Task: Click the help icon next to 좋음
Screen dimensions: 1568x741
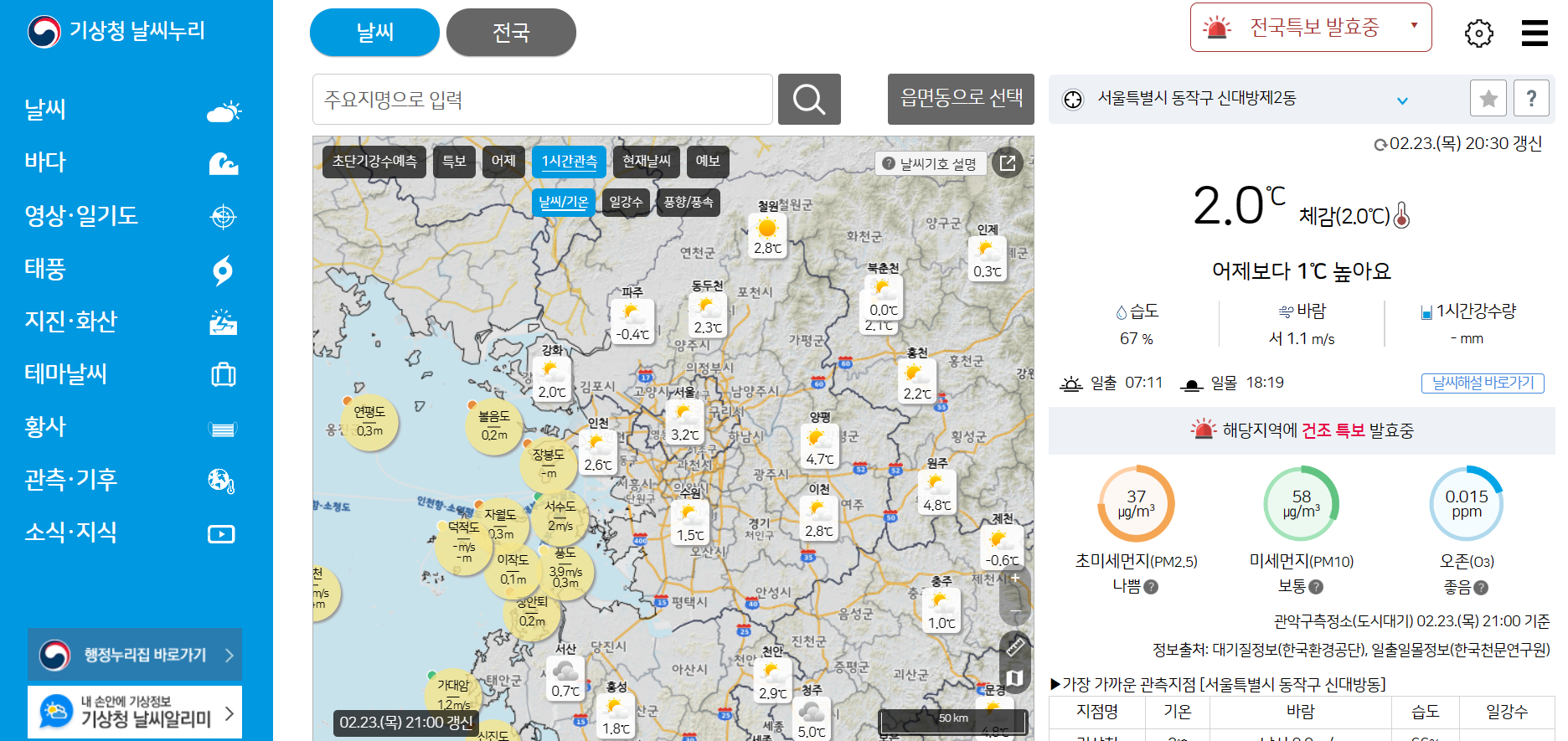Action: pos(1482,588)
